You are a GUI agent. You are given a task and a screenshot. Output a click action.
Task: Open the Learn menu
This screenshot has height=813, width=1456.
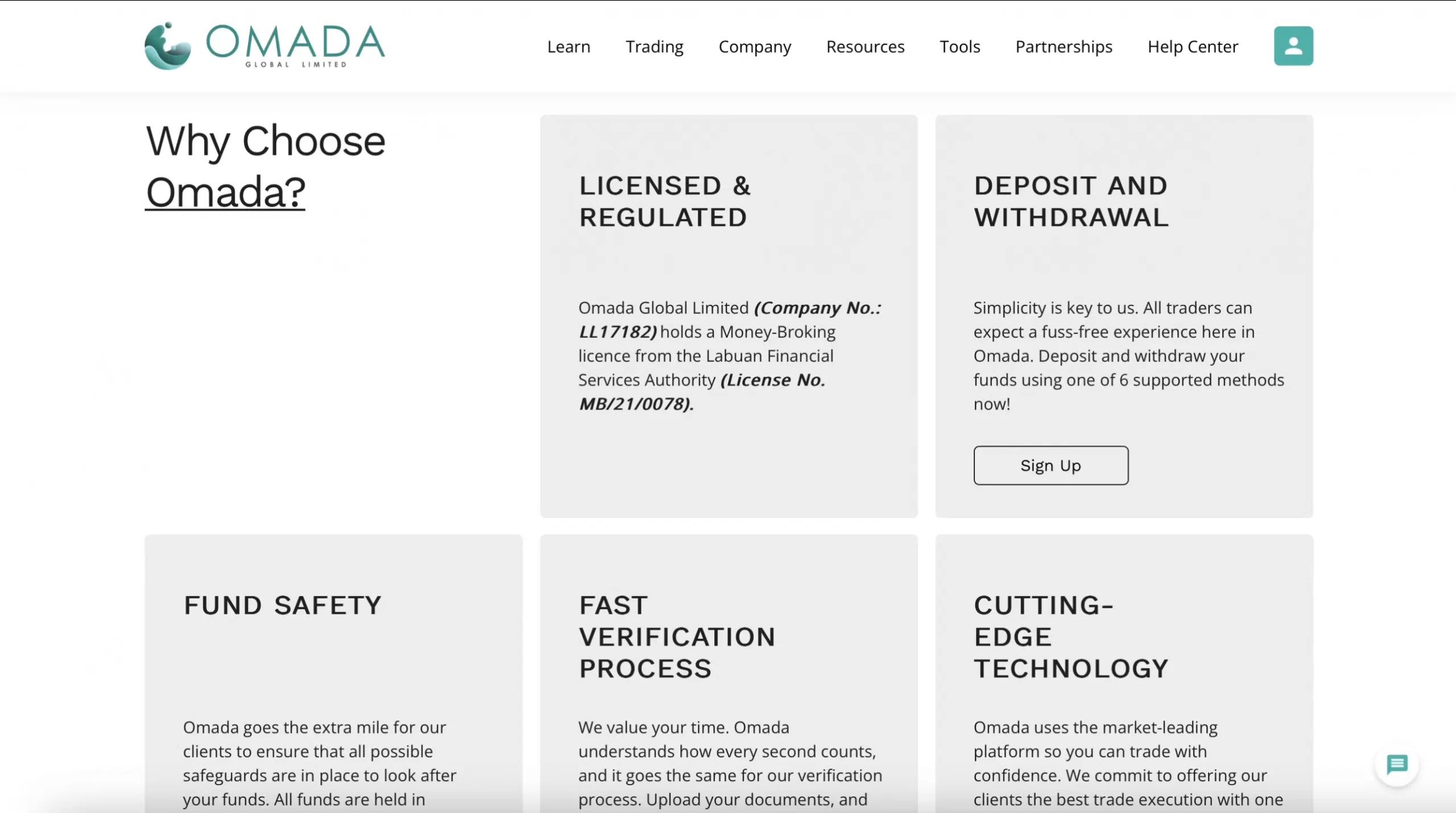click(569, 47)
